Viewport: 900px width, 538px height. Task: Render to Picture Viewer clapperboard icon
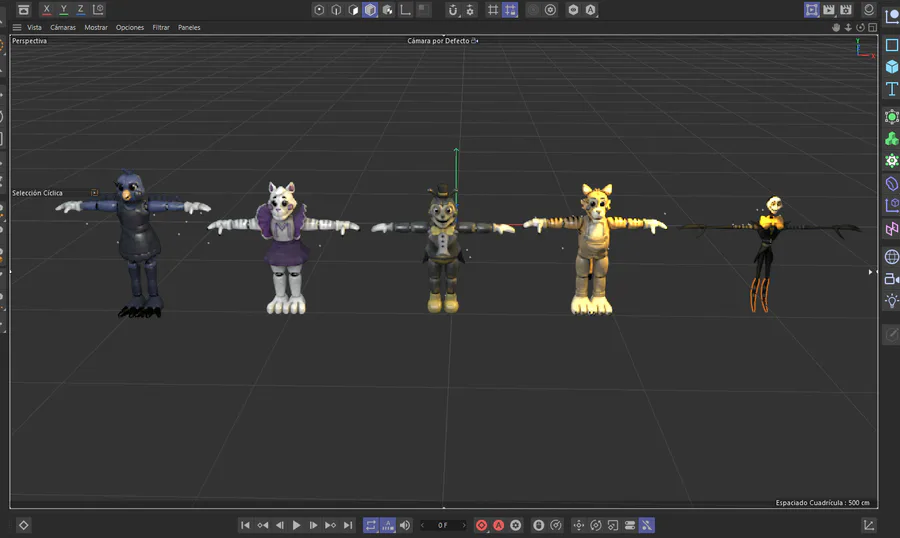point(829,10)
